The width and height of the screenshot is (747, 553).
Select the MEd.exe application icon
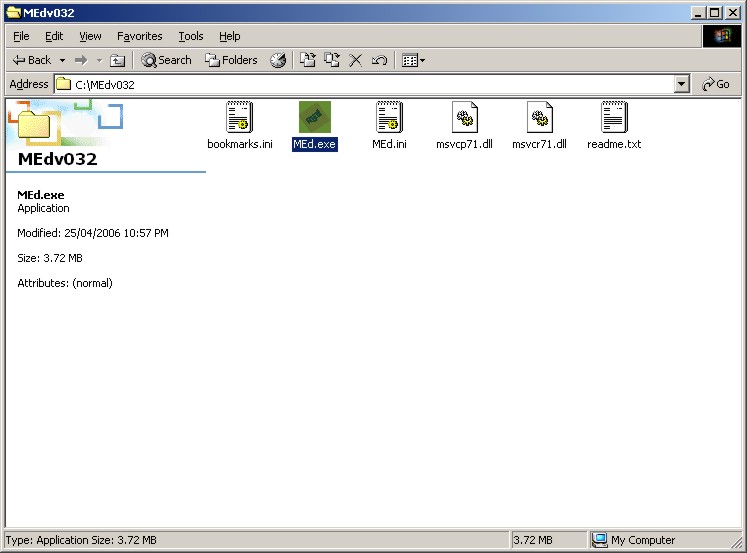tap(314, 117)
